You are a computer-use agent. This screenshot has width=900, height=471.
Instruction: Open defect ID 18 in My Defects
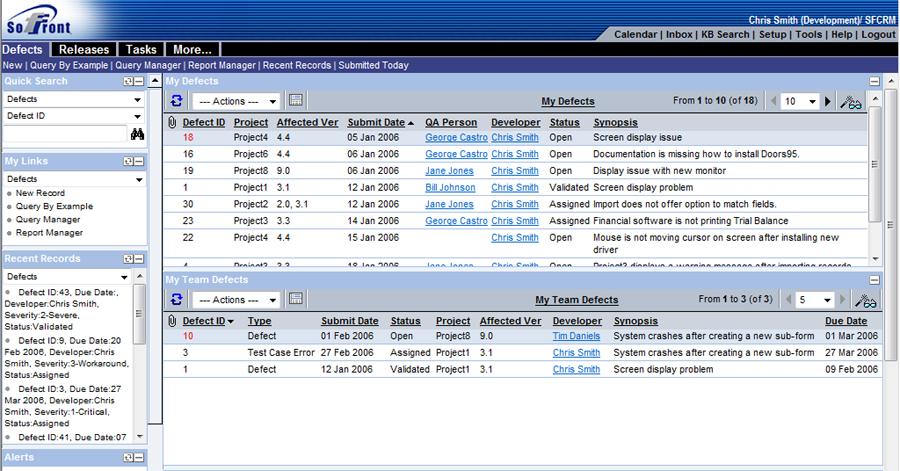[x=188, y=138]
